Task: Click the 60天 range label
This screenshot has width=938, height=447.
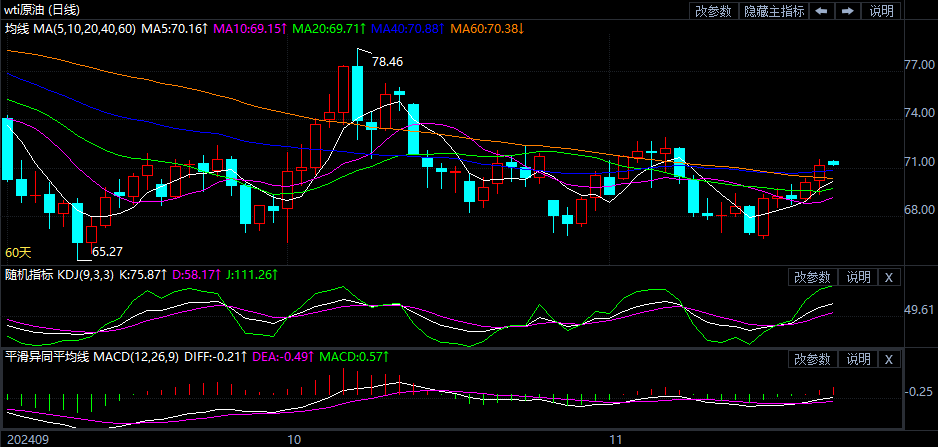Action: pyautogui.click(x=18, y=252)
